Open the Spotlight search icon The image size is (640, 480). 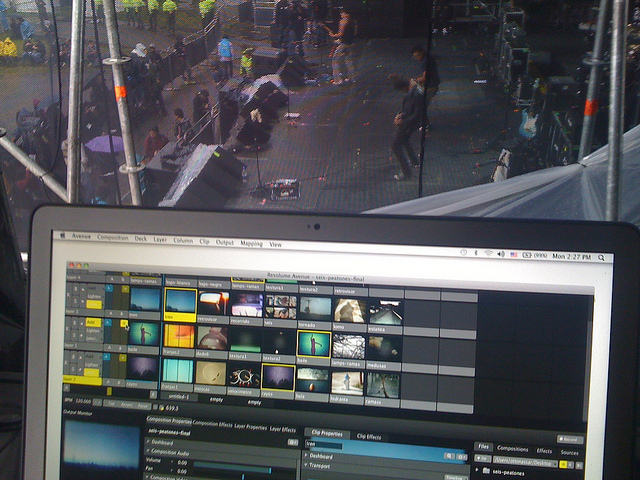603,256
